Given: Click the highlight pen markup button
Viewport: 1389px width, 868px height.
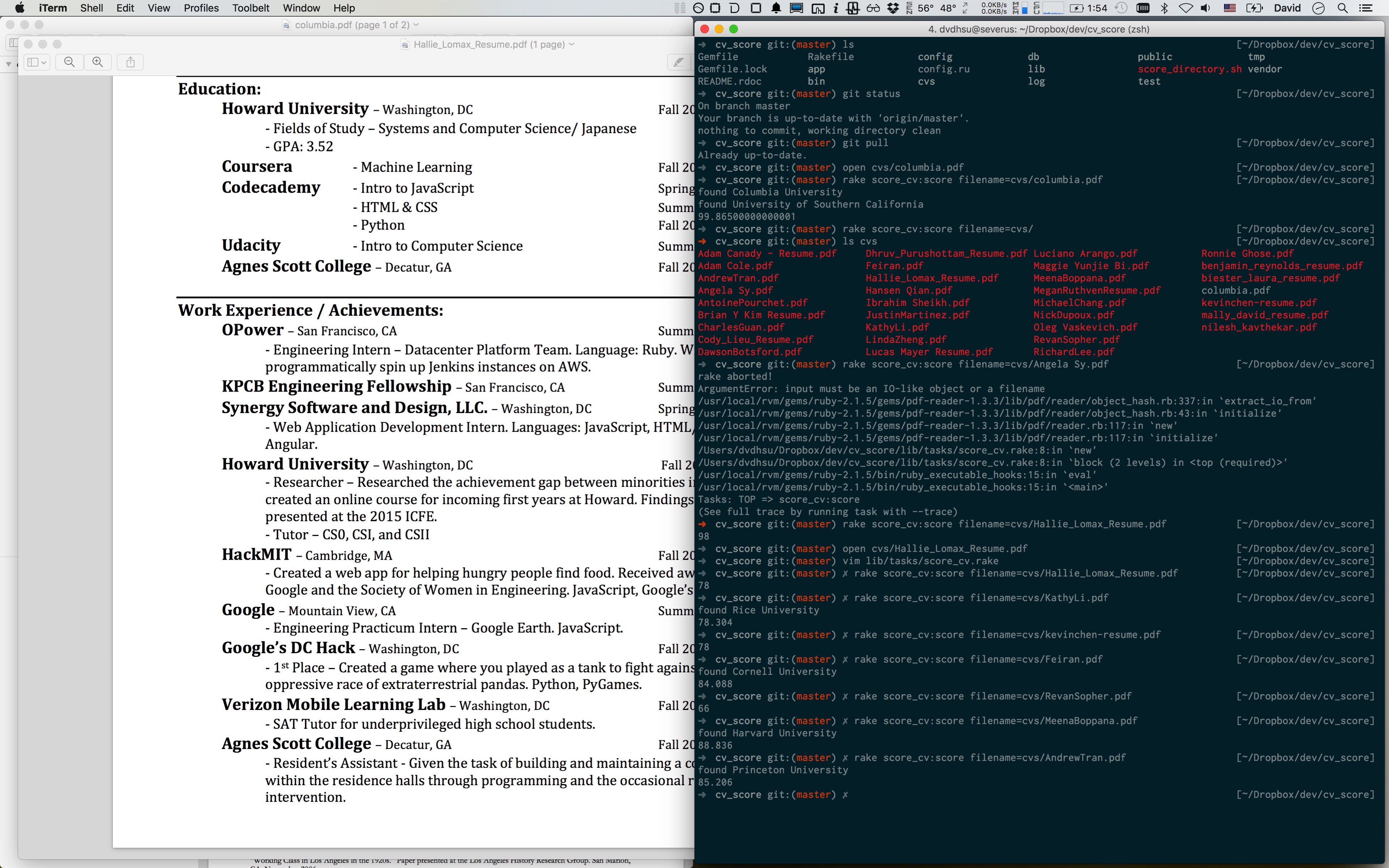Looking at the screenshot, I should click(x=679, y=62).
